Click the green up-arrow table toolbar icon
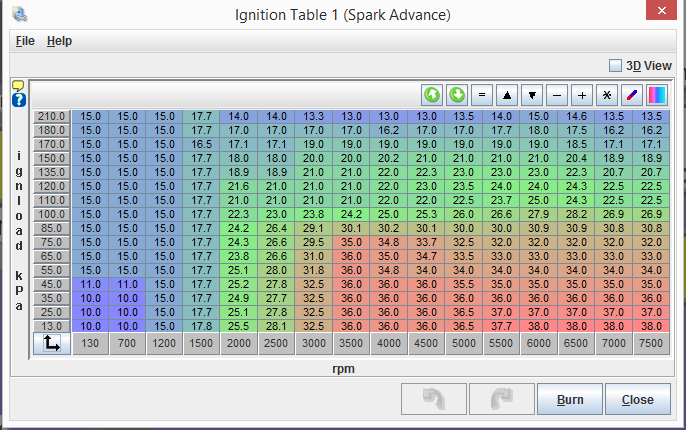The height and width of the screenshot is (430, 686). pos(432,95)
